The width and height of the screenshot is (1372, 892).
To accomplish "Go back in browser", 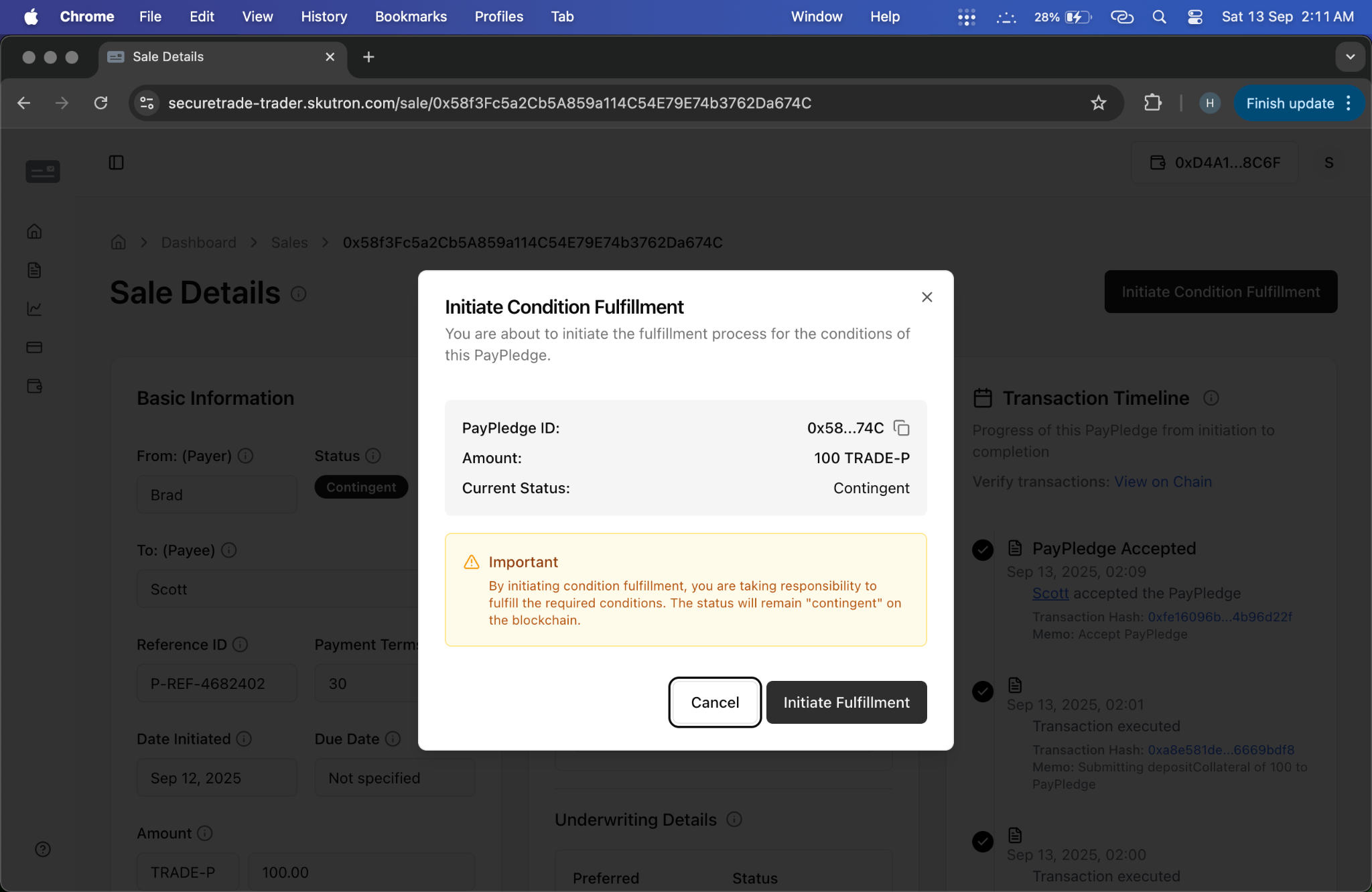I will pyautogui.click(x=23, y=103).
